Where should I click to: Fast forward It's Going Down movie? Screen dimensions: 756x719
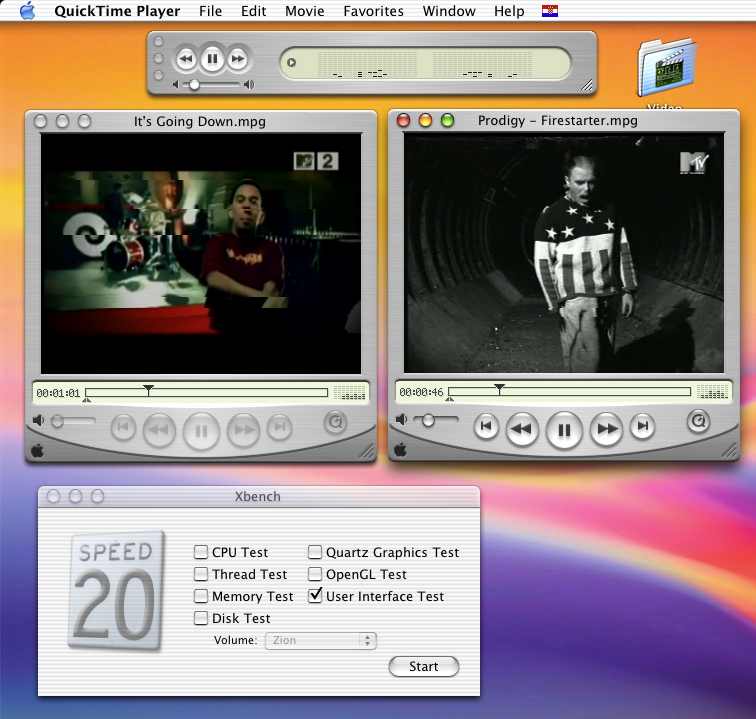[243, 429]
